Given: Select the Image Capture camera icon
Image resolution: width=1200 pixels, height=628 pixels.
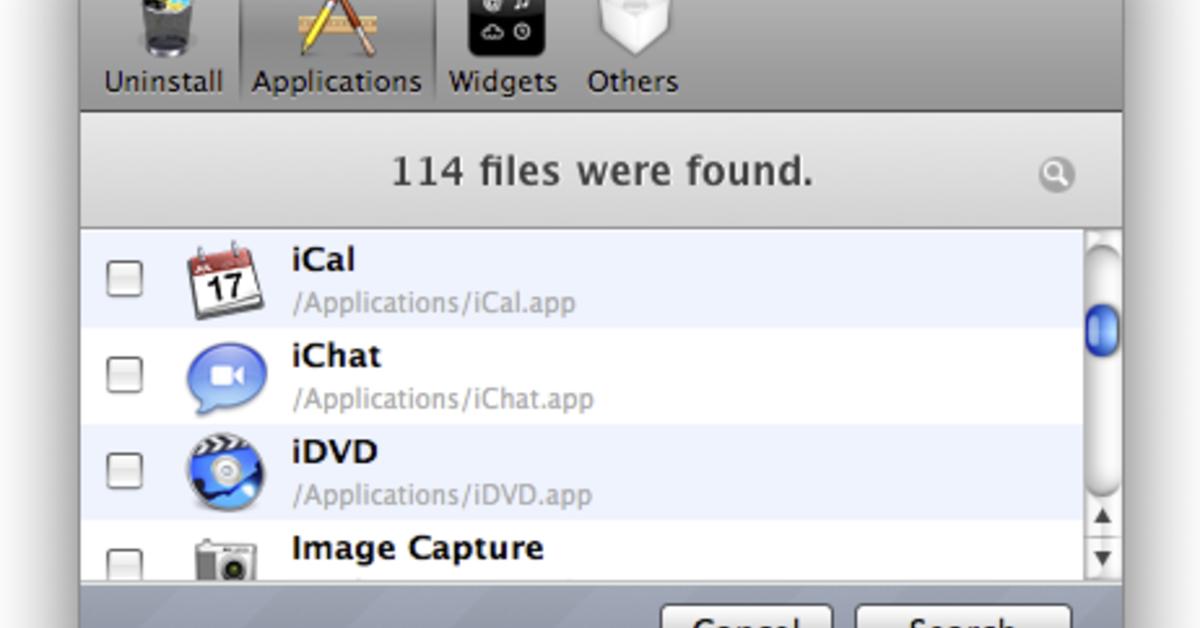Looking at the screenshot, I should [x=226, y=559].
